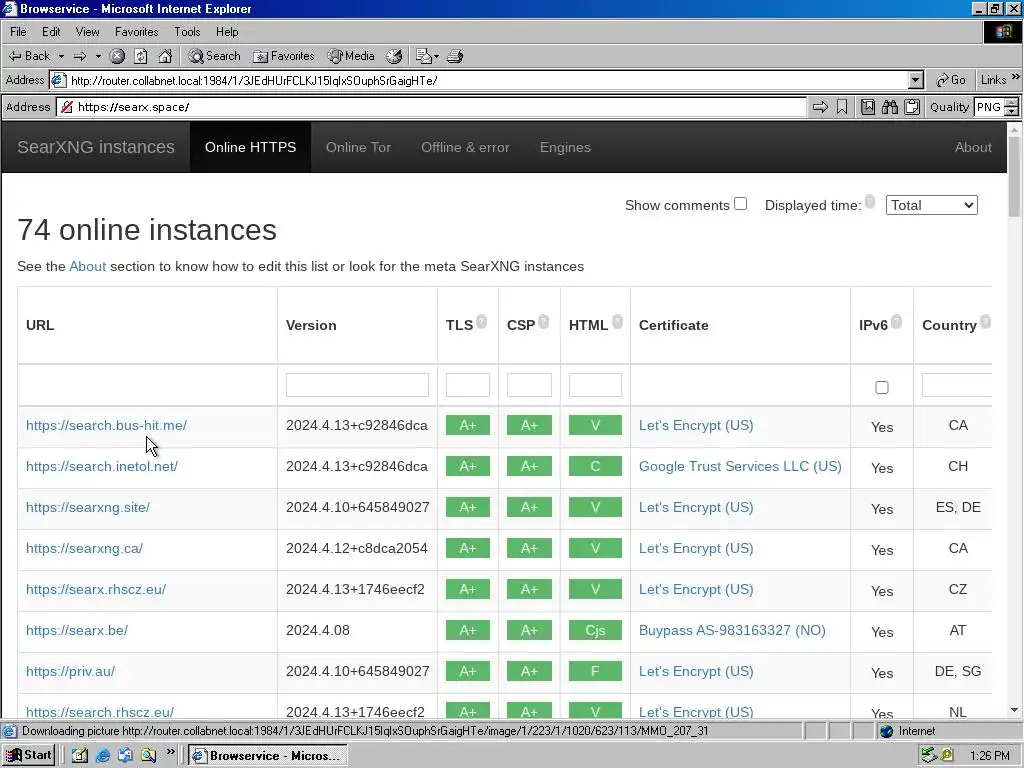Expand the Links toolbar chevron
Screen dimensions: 1024x768
(1016, 78)
